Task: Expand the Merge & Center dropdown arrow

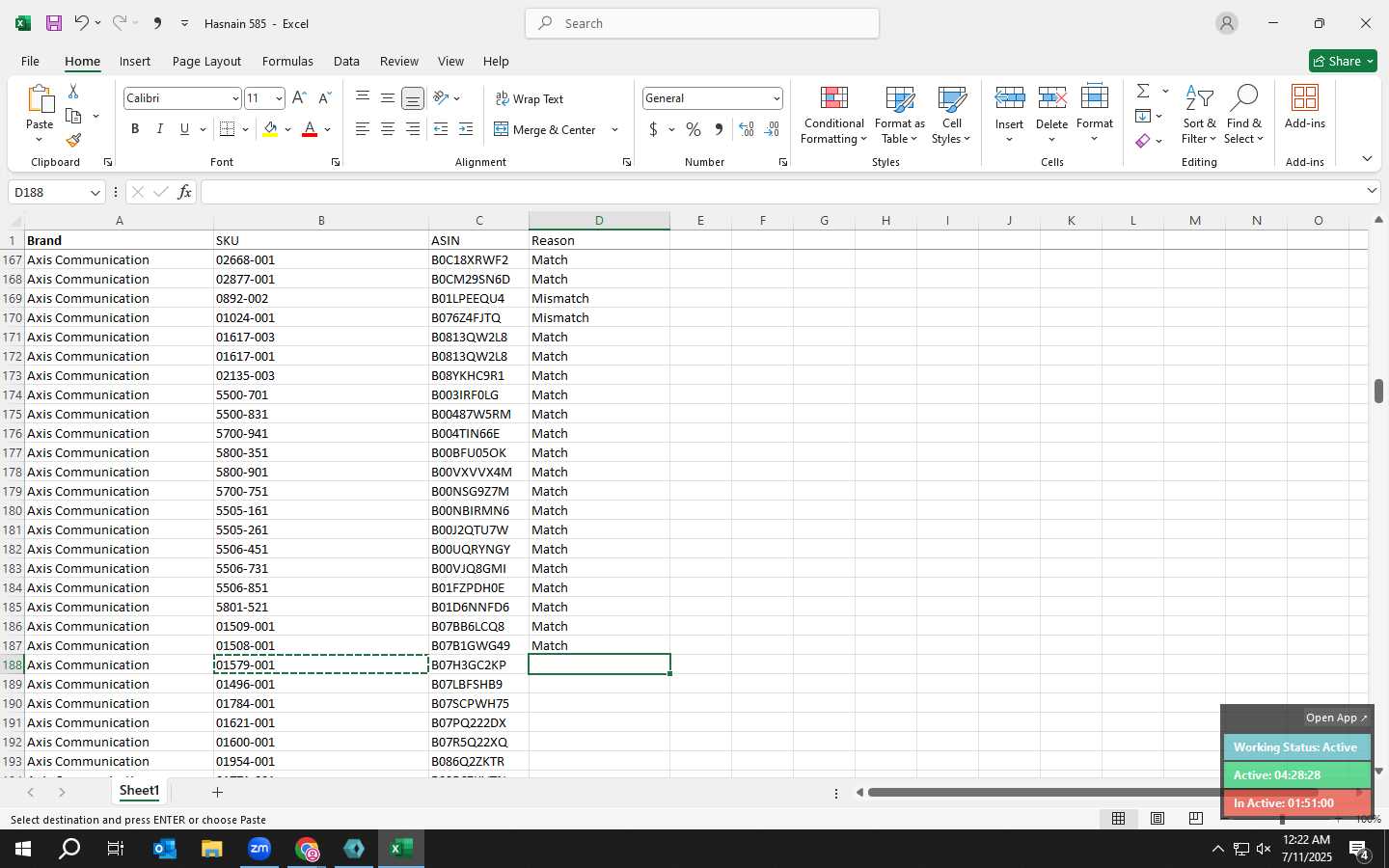Action: click(x=614, y=129)
